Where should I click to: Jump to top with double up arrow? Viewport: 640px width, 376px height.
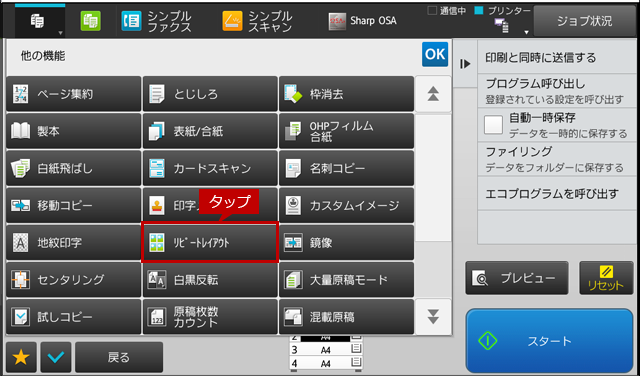click(x=433, y=94)
